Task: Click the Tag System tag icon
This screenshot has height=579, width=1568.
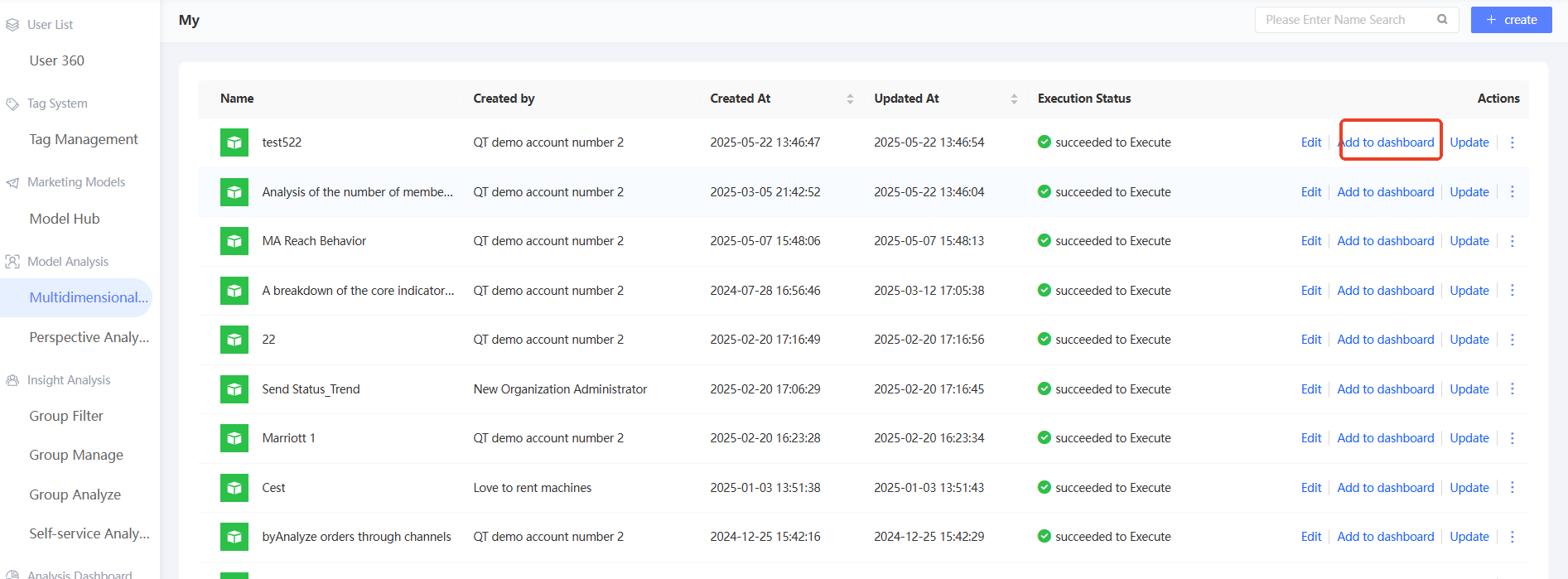Action: [x=12, y=104]
